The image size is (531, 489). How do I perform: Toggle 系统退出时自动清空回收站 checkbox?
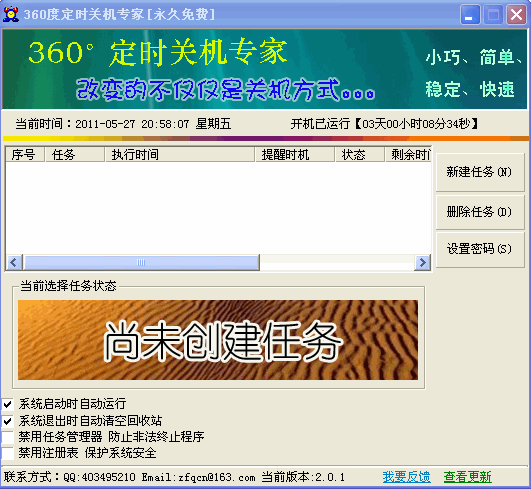(x=8, y=421)
